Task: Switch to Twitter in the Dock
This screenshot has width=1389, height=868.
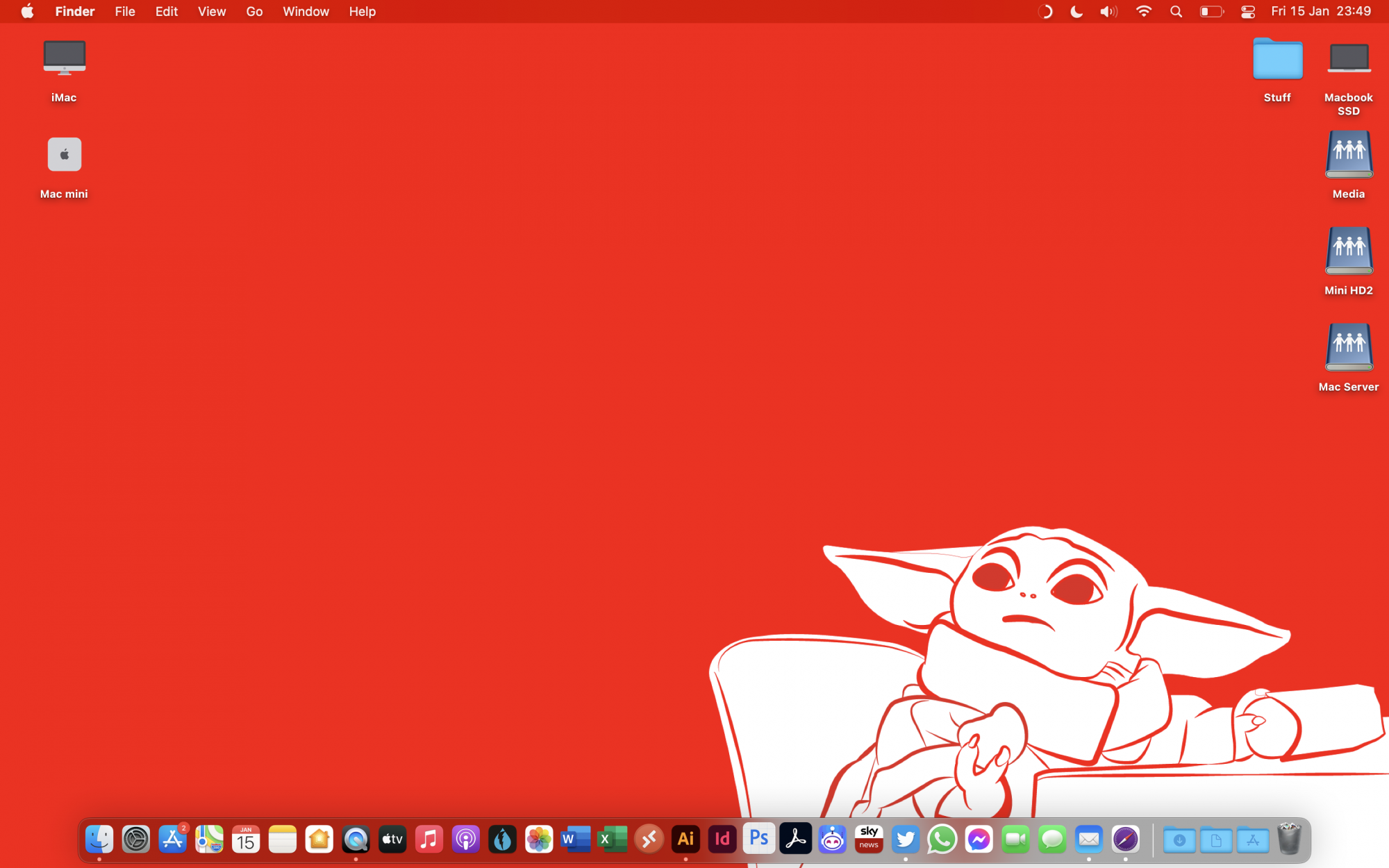Action: 906,840
